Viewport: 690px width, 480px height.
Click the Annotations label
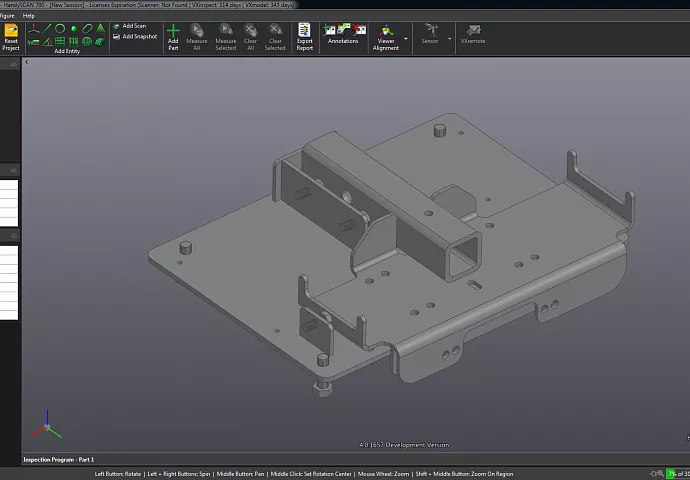pyautogui.click(x=343, y=41)
